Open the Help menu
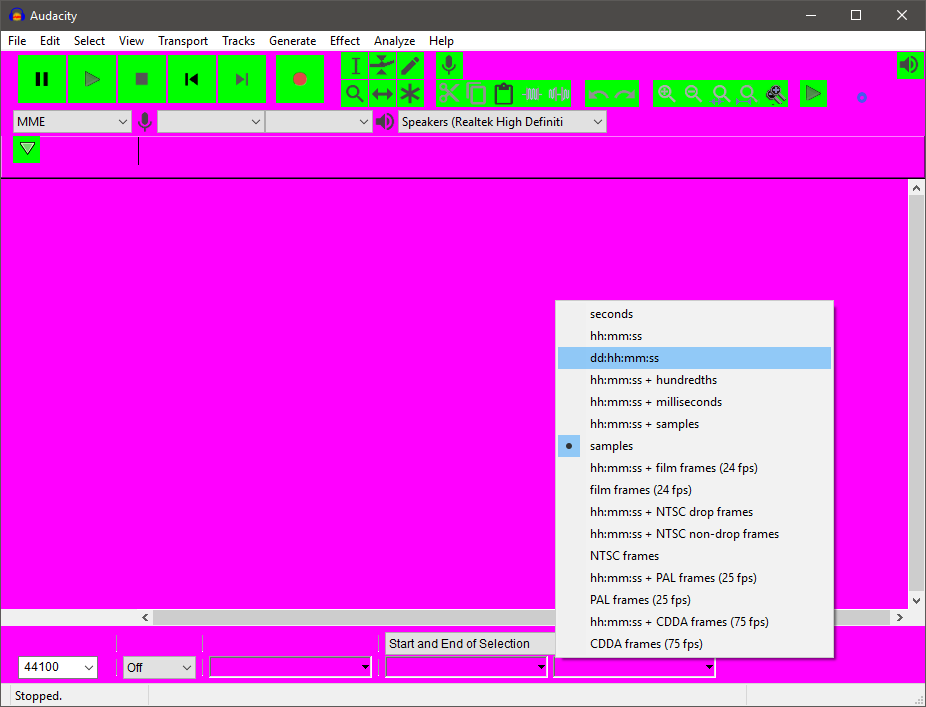Viewport: 926px width, 707px height. (441, 41)
